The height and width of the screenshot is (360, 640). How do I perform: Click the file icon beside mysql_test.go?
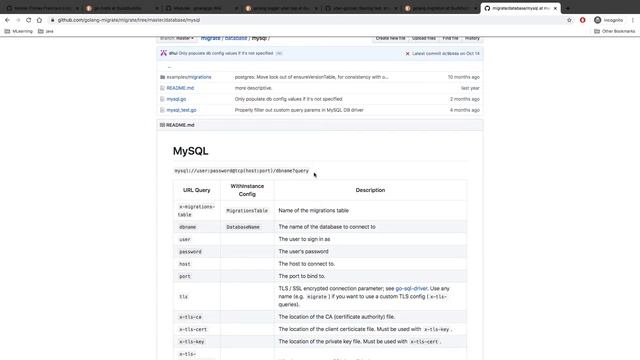point(162,110)
